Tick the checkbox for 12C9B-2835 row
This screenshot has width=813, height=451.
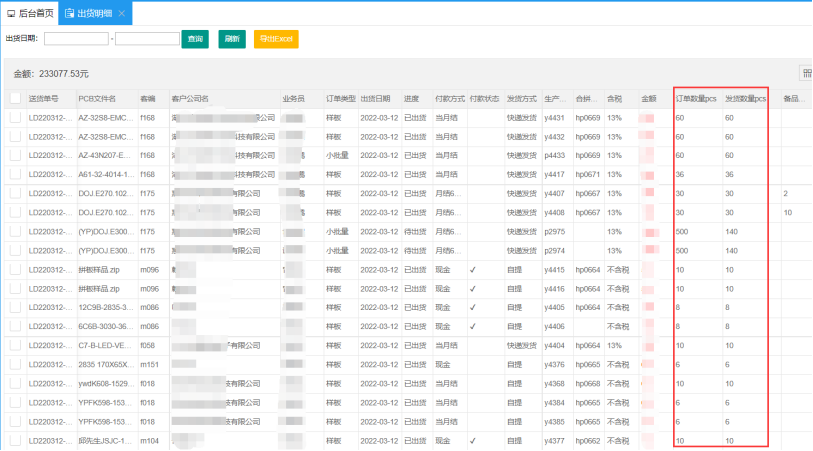(15, 308)
